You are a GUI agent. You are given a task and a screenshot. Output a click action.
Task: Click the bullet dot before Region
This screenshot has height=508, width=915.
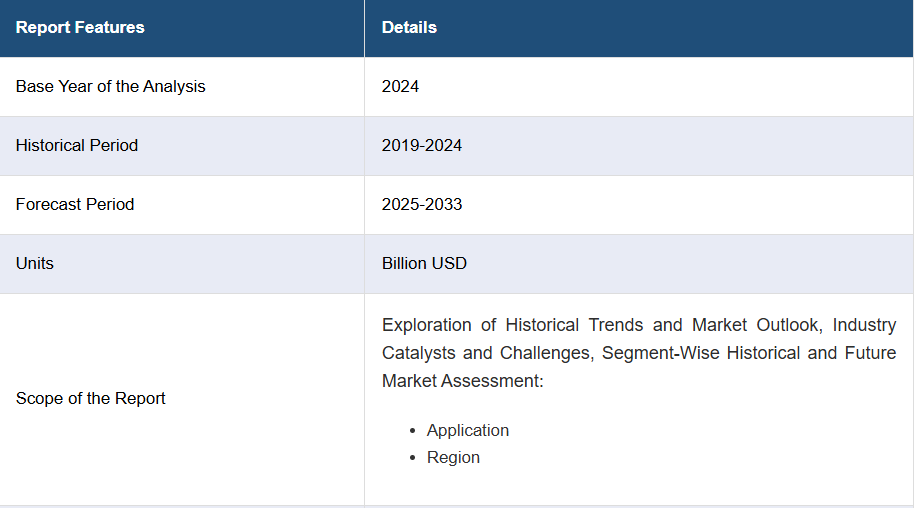pos(413,458)
